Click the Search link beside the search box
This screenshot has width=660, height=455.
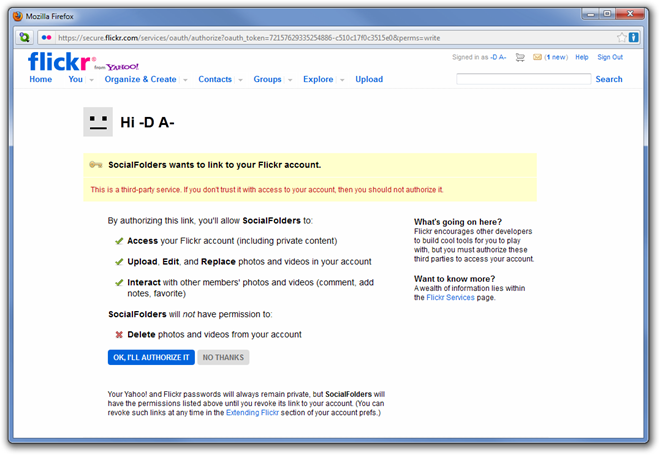(609, 79)
